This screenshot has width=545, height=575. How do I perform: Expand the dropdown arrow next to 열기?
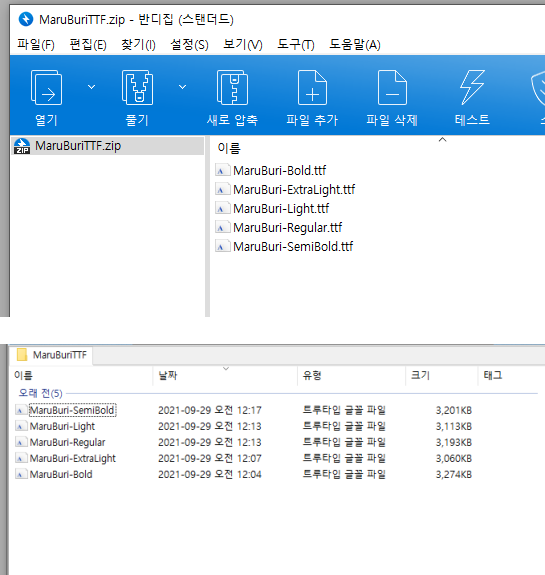tap(91, 87)
